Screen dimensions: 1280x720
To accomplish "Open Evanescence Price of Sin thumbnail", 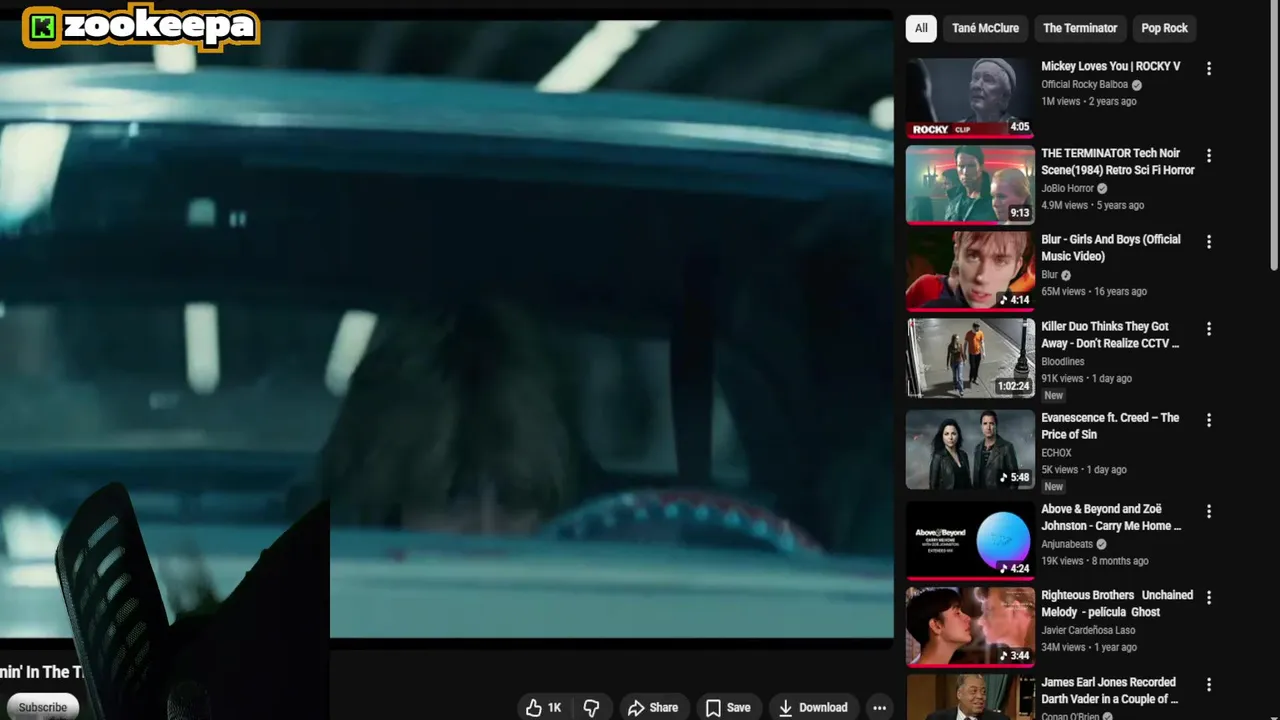I will tap(970, 449).
